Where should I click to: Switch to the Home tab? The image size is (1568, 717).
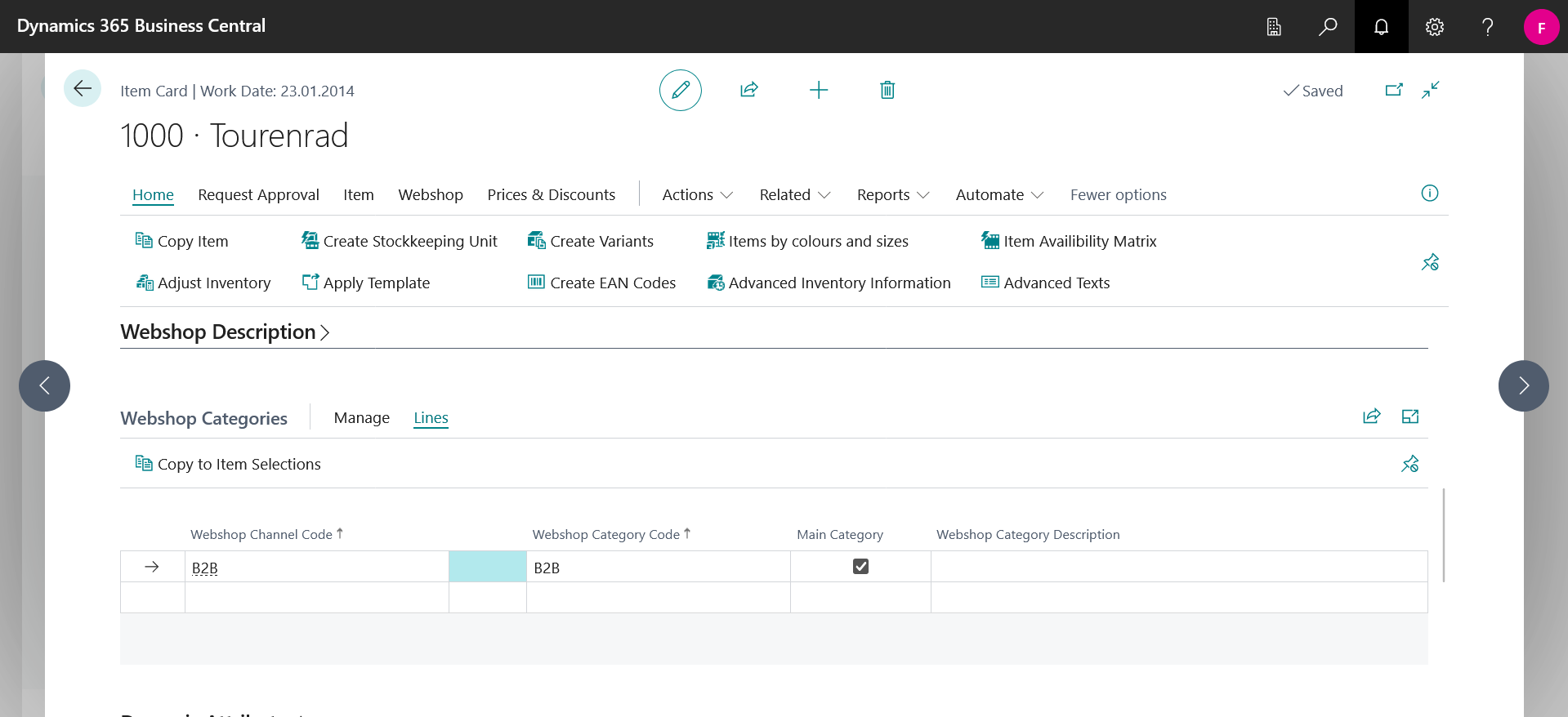(x=153, y=194)
